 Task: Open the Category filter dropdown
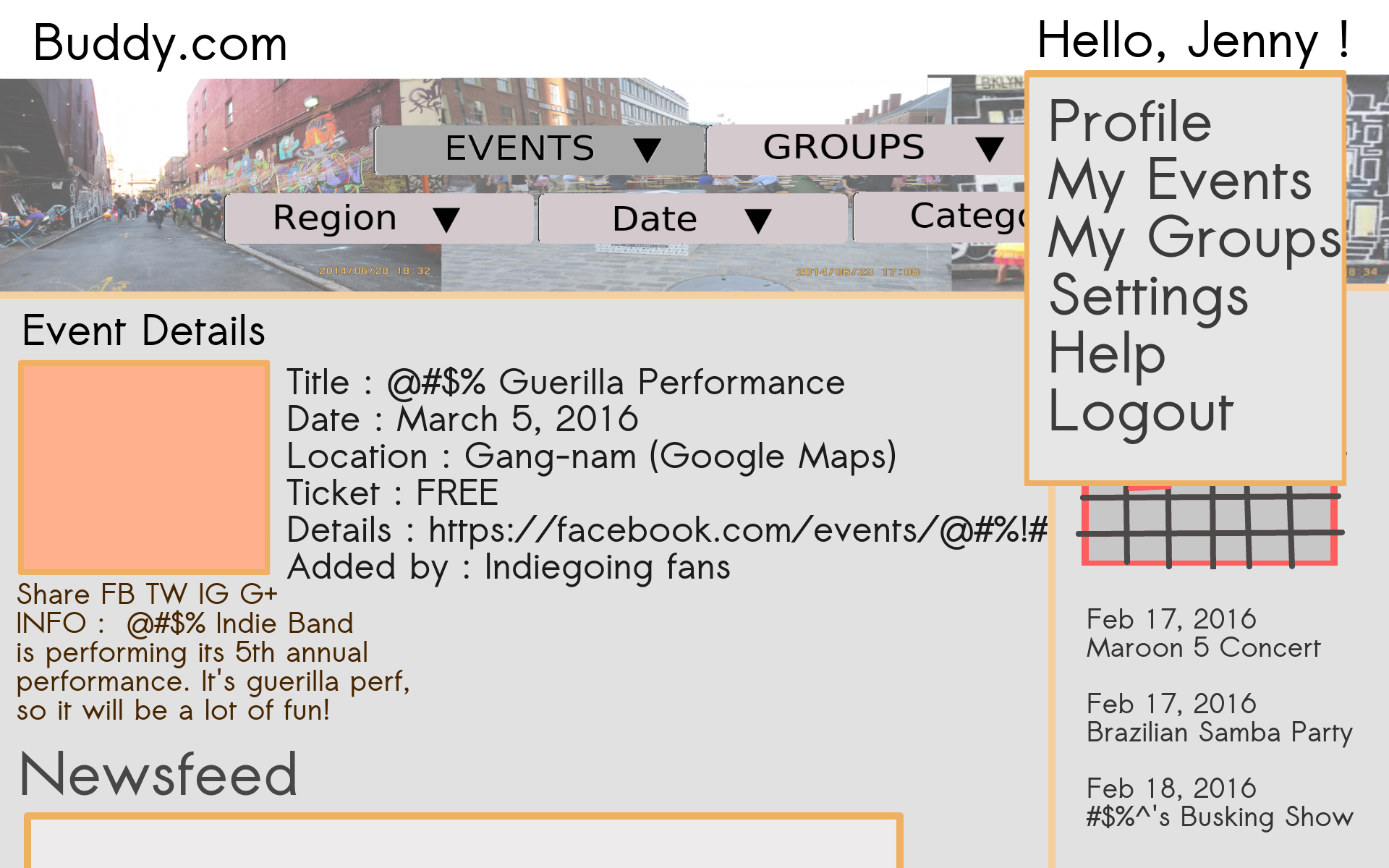(940, 217)
